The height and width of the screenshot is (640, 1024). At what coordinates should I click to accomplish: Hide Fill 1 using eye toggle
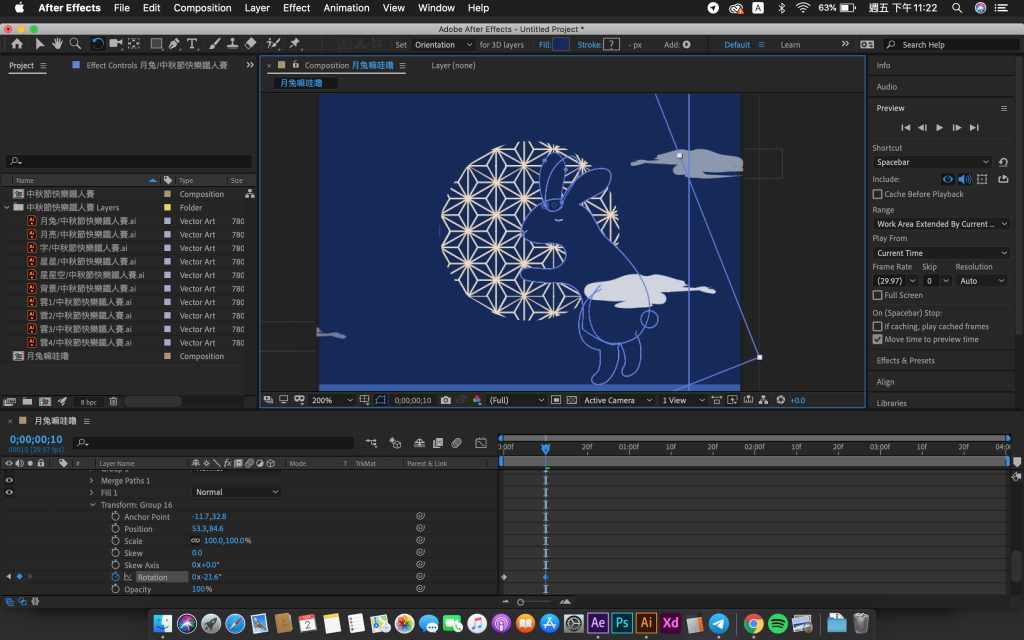click(10, 492)
